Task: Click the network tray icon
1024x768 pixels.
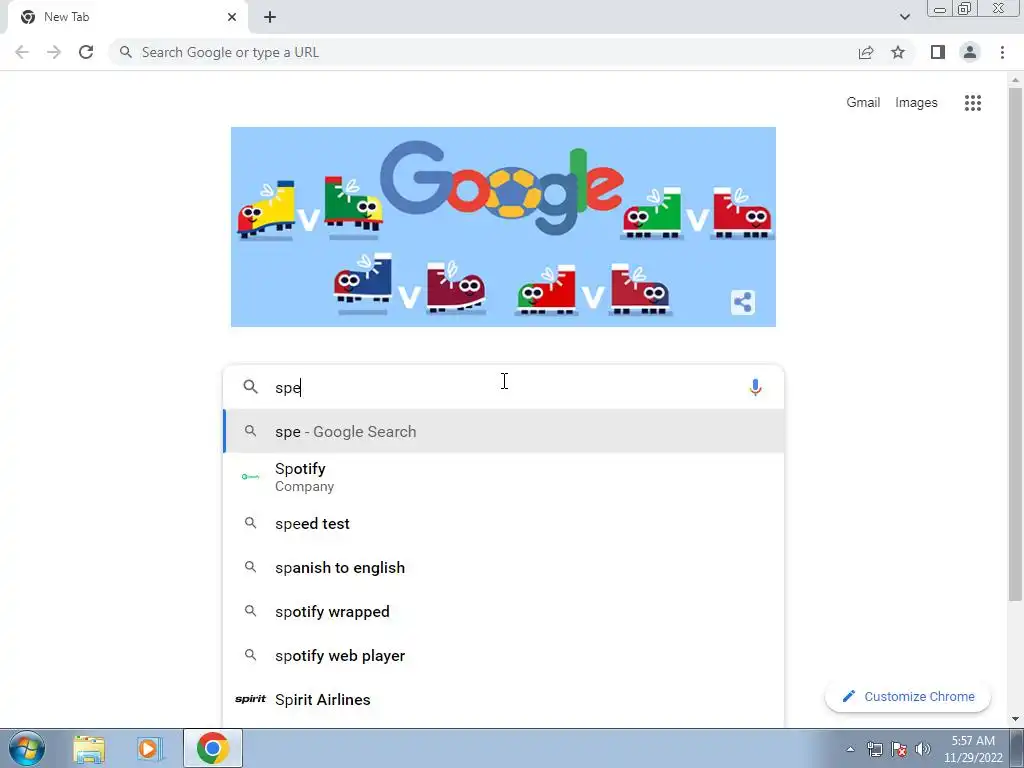Action: coord(874,749)
